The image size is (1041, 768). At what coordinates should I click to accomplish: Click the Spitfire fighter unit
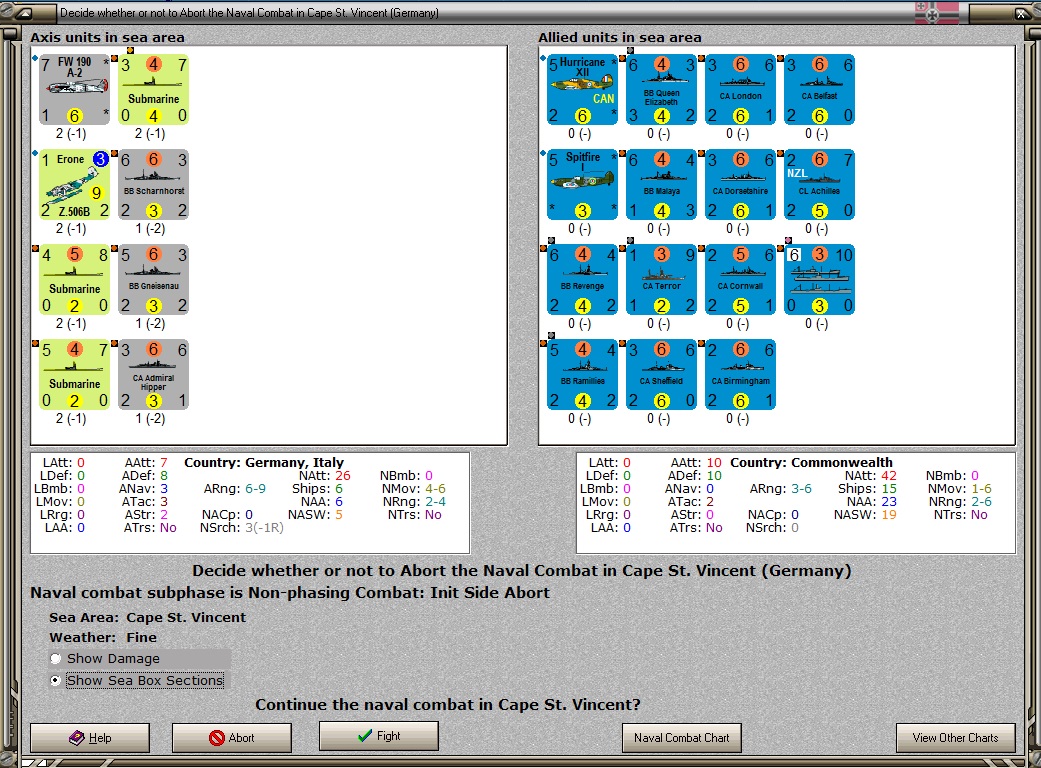pyautogui.click(x=582, y=185)
